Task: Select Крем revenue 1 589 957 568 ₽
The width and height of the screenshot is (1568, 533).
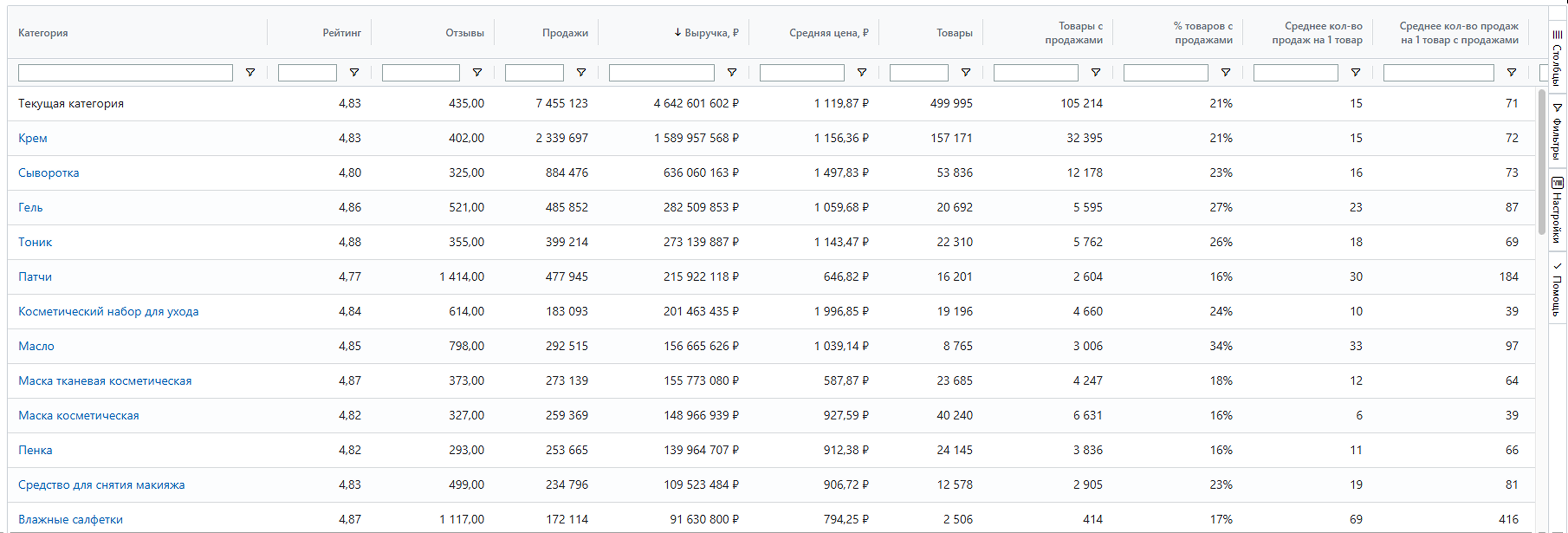Action: [x=697, y=138]
